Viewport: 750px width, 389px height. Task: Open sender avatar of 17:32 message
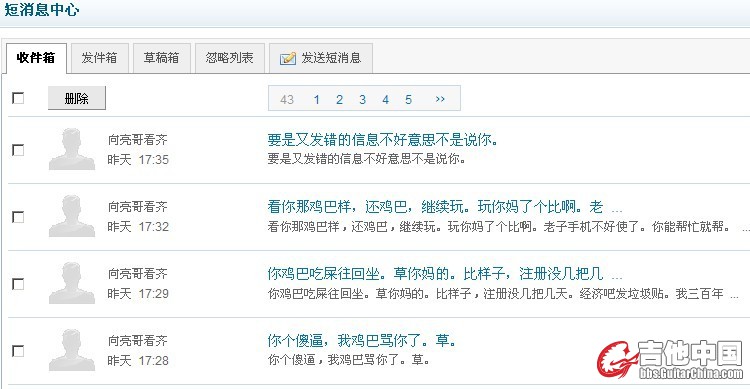click(x=72, y=216)
